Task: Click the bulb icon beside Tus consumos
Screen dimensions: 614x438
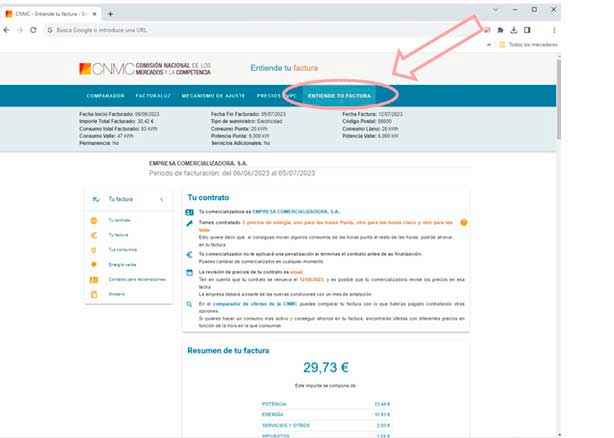Action: pos(94,250)
